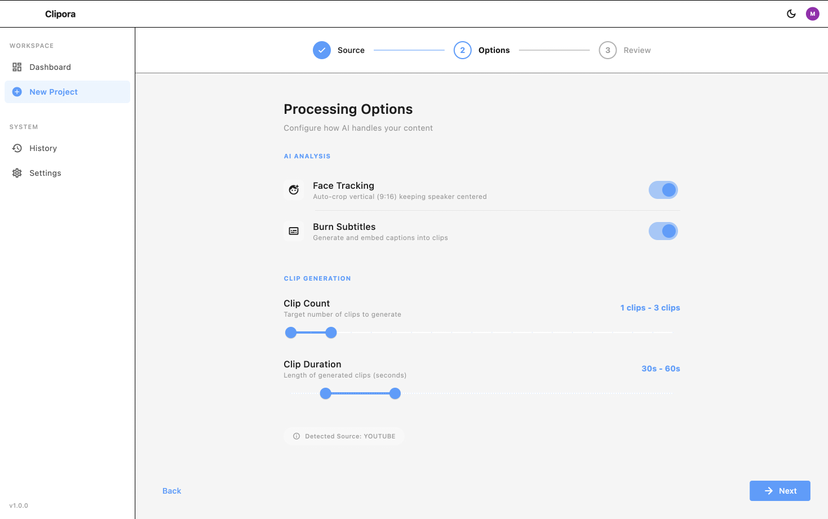828x519 pixels.
Task: Open Dashboard from the sidebar
Action: pos(50,67)
